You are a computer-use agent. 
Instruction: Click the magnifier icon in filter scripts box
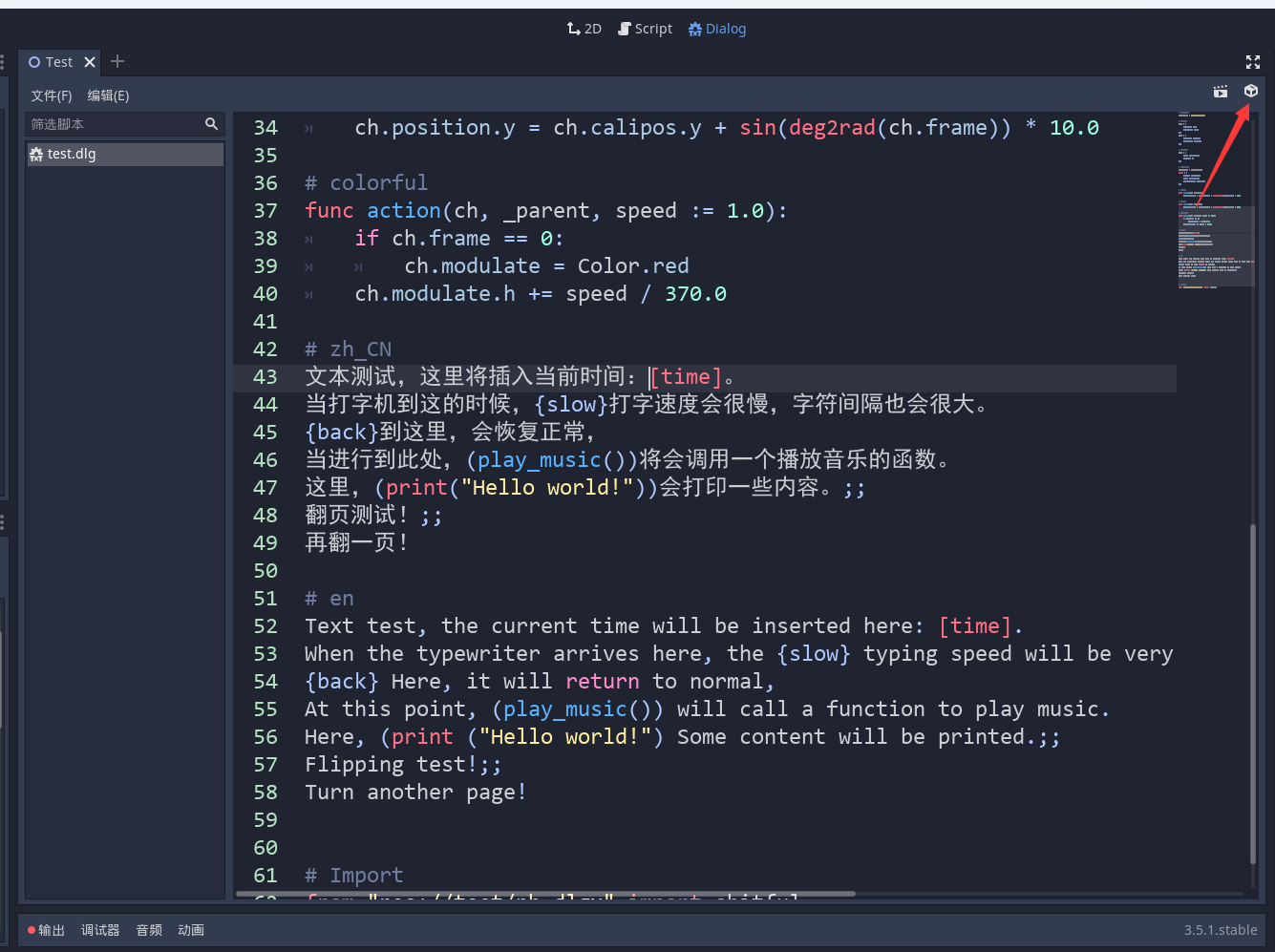coord(211,124)
